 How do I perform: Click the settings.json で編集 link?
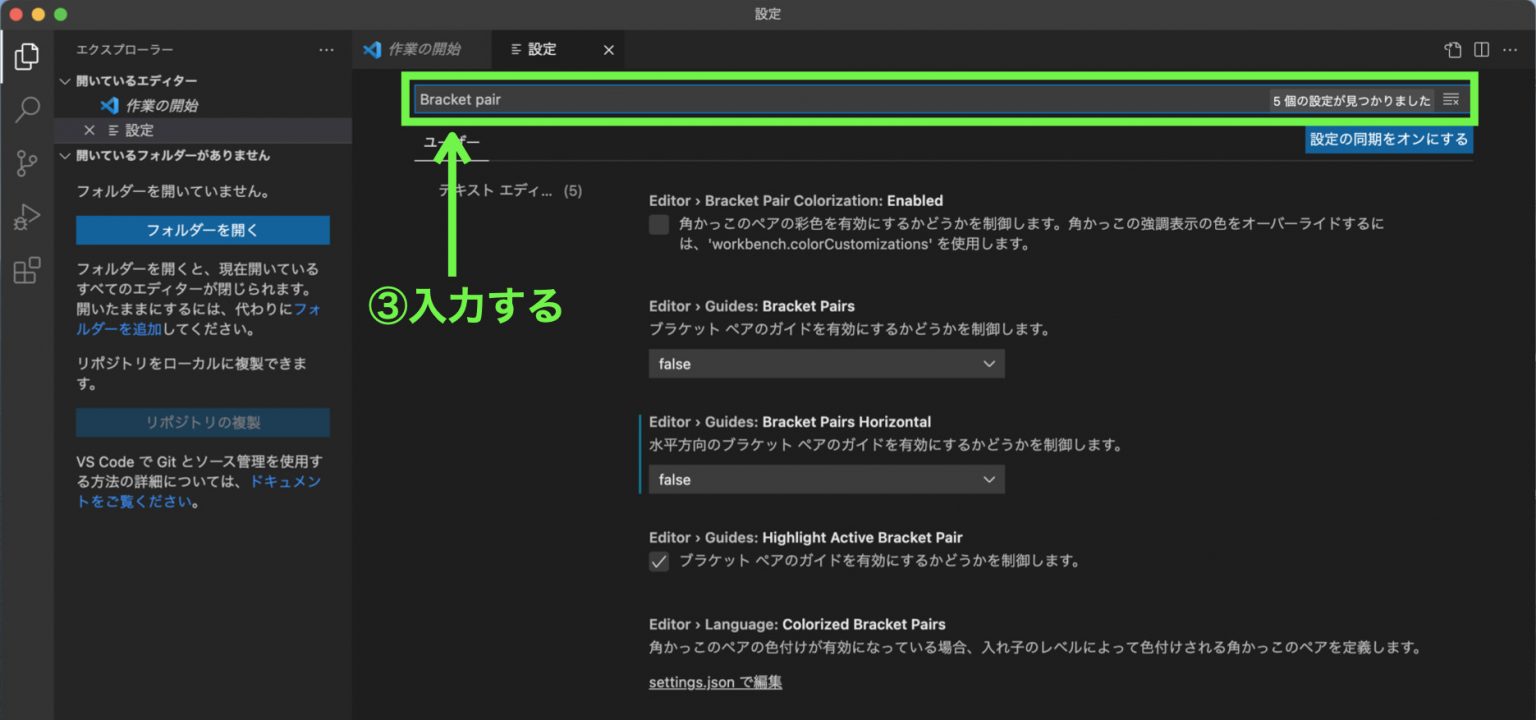tap(715, 682)
